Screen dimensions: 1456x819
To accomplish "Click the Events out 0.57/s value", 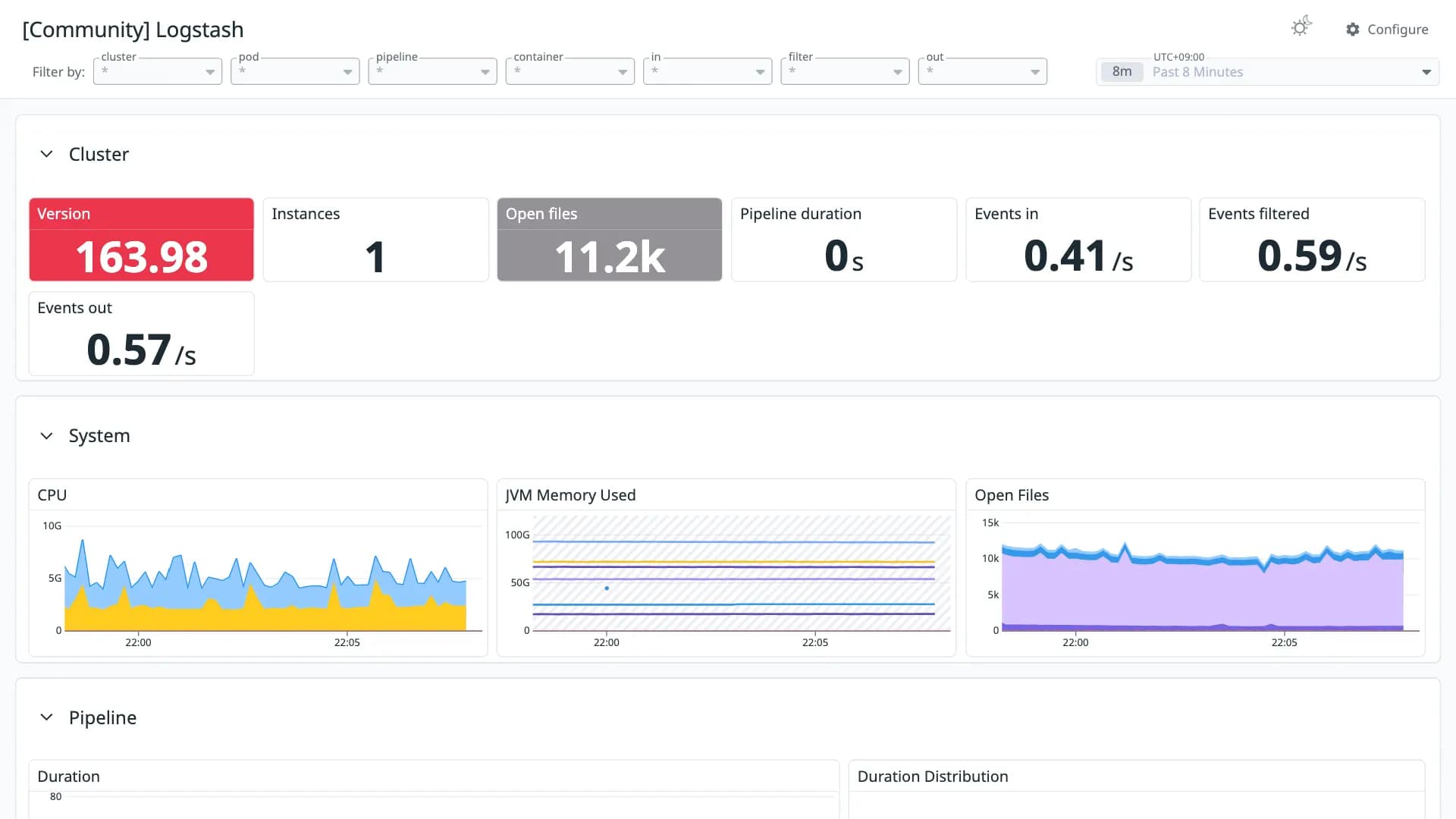I will click(x=141, y=350).
